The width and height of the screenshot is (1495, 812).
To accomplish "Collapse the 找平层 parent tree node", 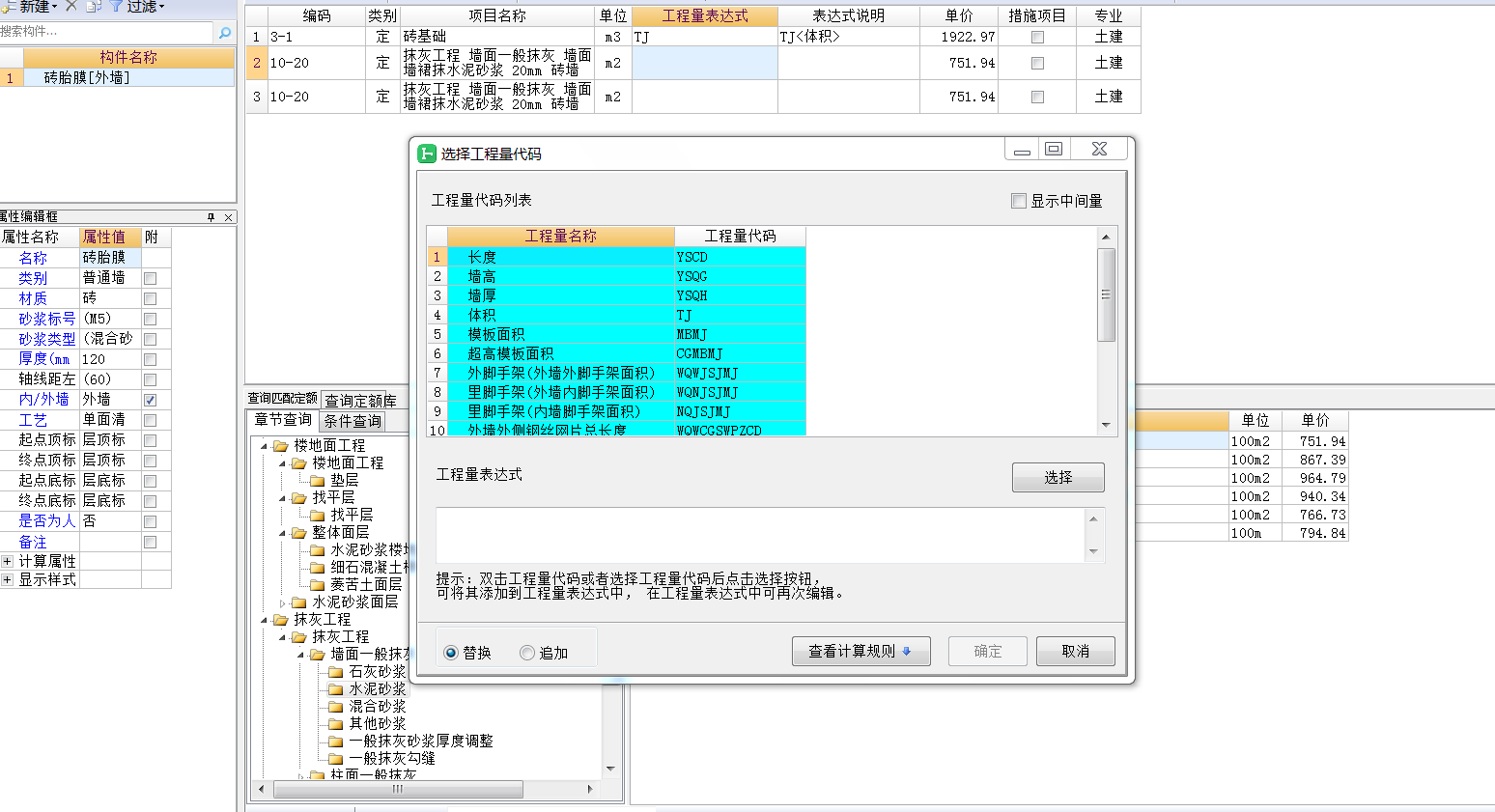I will tap(282, 497).
